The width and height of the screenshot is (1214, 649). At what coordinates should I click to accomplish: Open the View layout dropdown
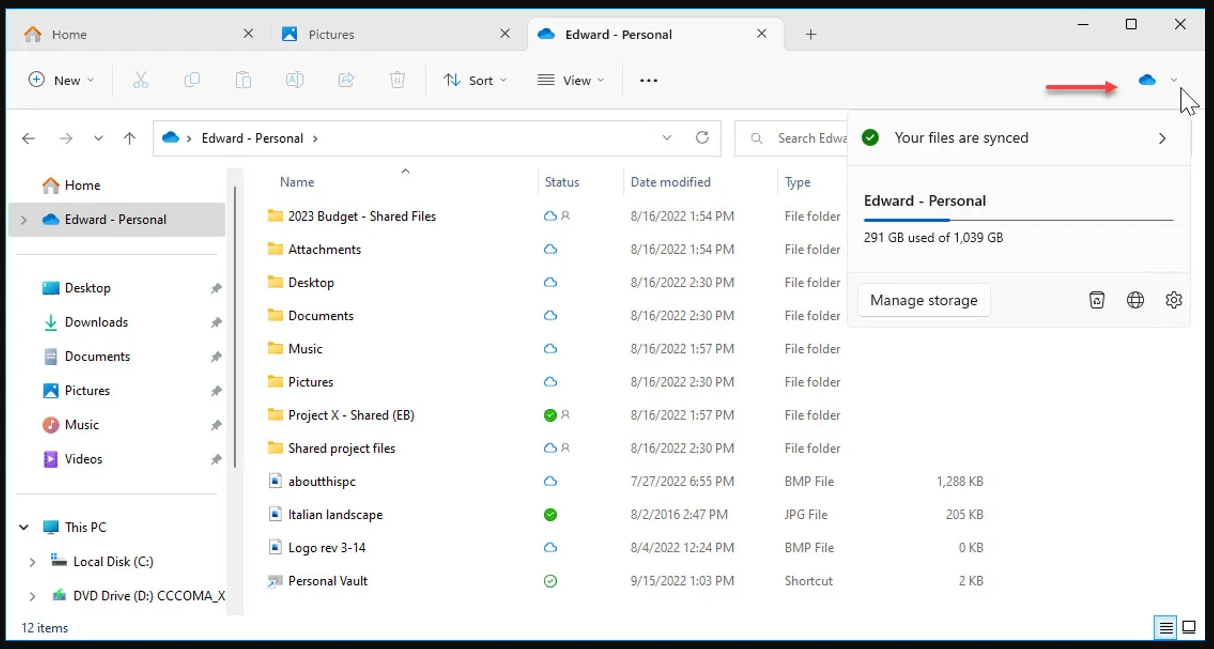pos(571,80)
